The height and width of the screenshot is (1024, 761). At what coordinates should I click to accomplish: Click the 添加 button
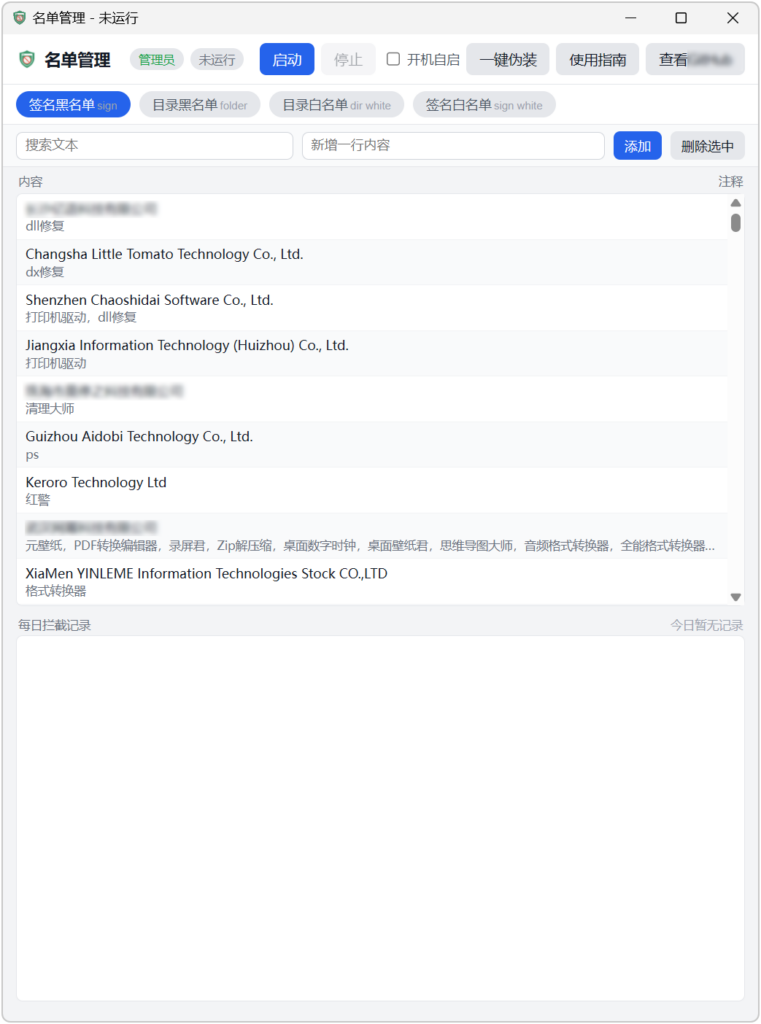(637, 146)
